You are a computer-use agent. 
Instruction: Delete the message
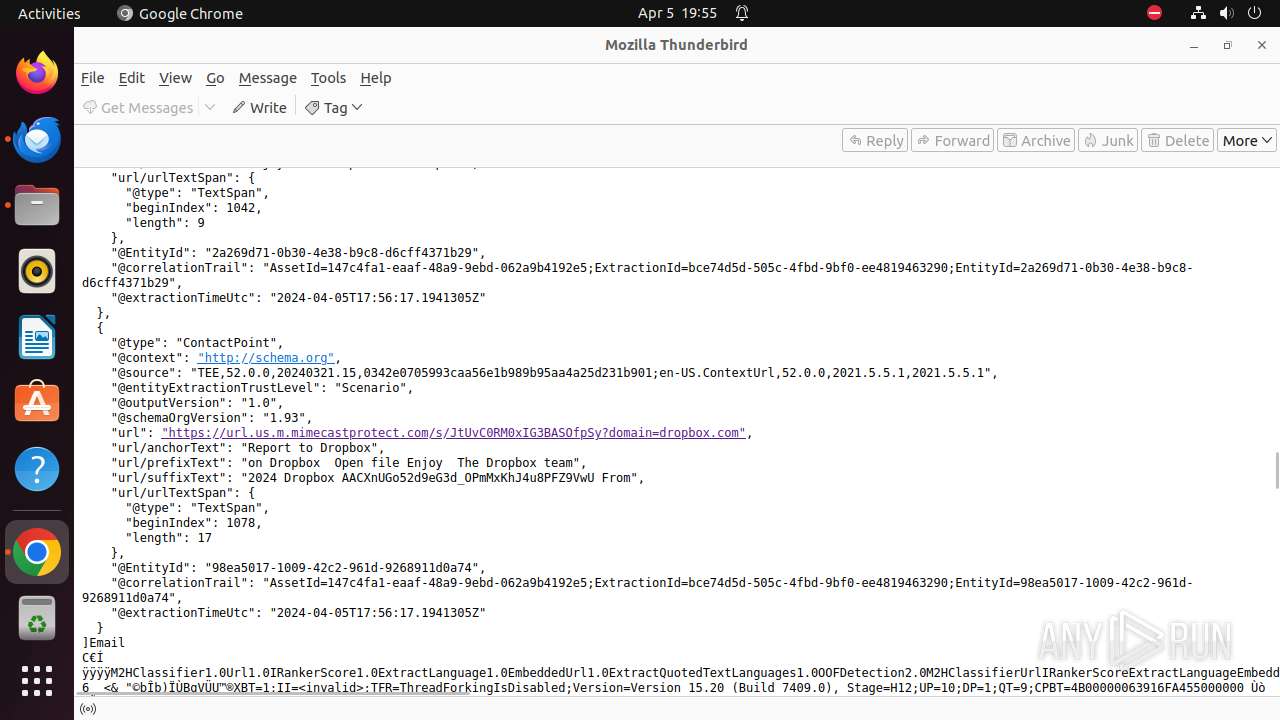pyautogui.click(x=1178, y=141)
